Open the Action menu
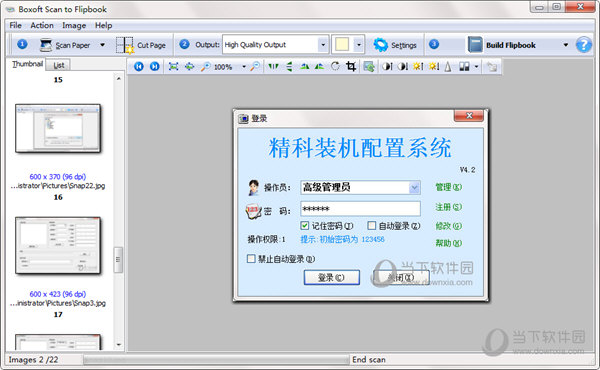The height and width of the screenshot is (370, 600). point(42,25)
